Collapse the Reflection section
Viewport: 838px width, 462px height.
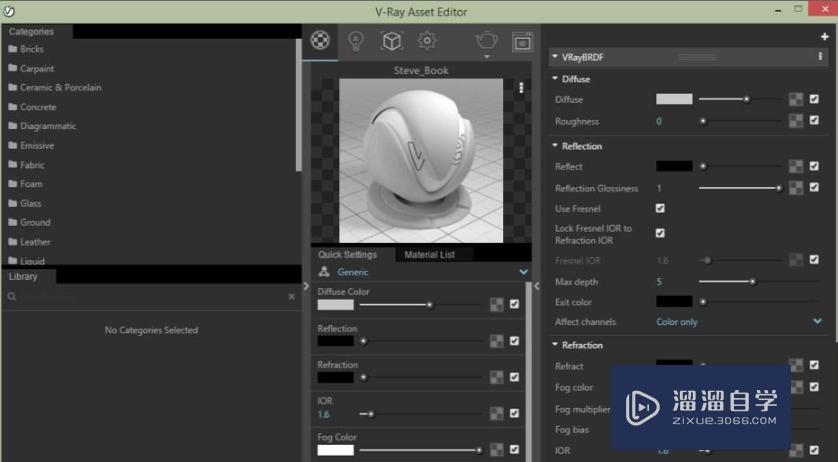click(x=555, y=145)
